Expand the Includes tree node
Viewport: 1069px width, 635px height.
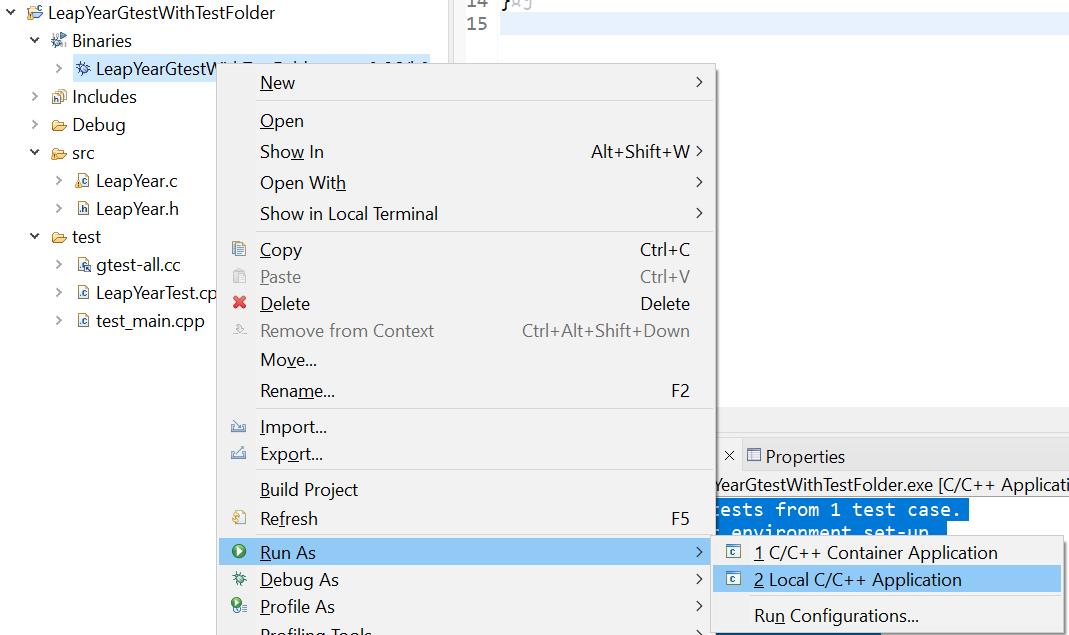click(x=35, y=97)
